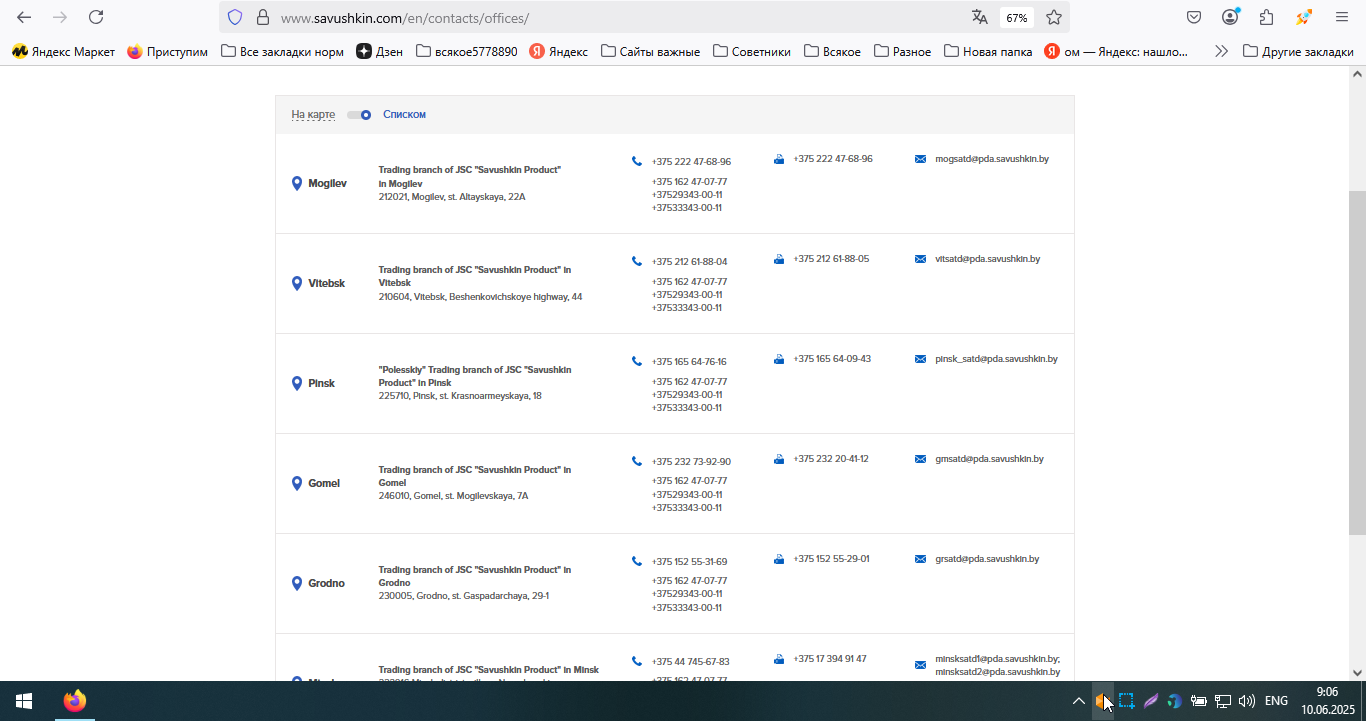Image resolution: width=1366 pixels, height=721 pixels.
Task: Click the Vitebsk location pin icon
Action: (297, 284)
